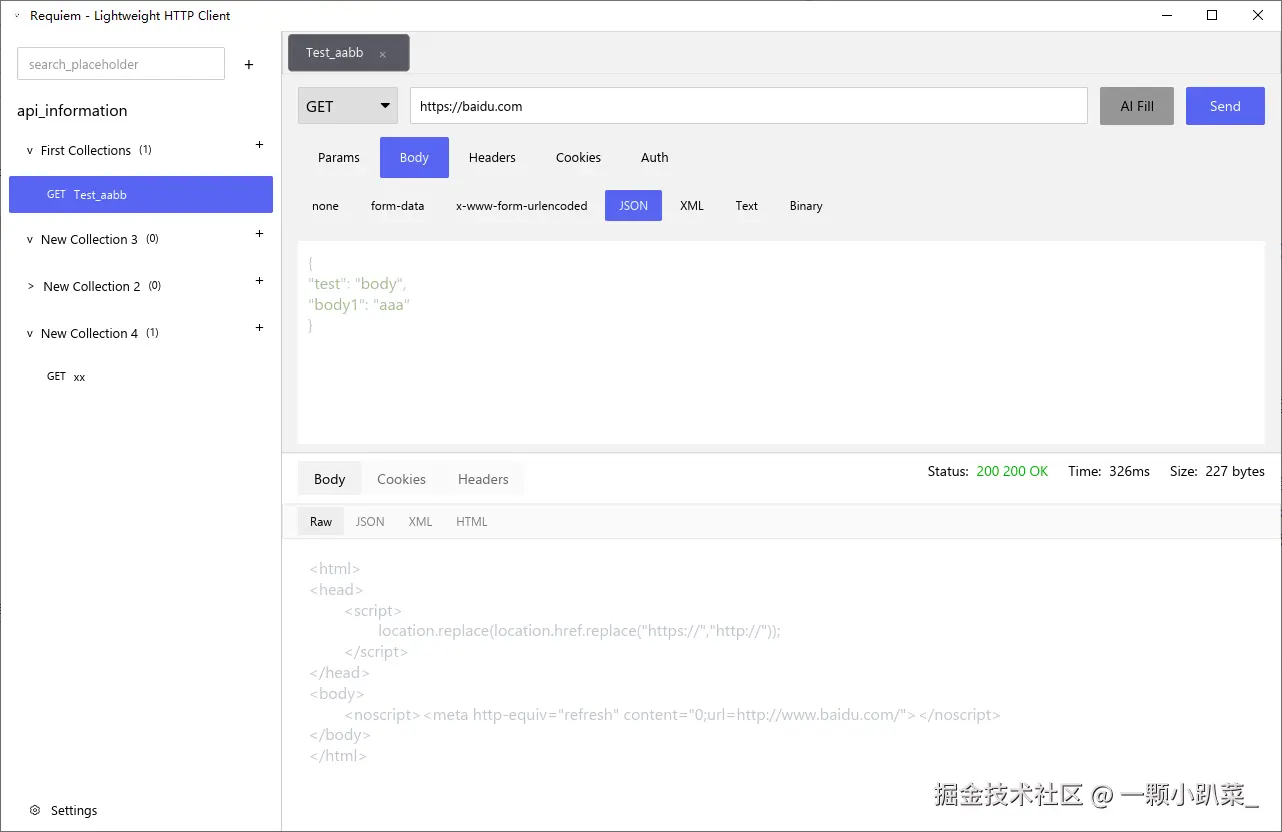The width and height of the screenshot is (1282, 832).
Task: Switch response view to HTML
Action: coord(472,522)
